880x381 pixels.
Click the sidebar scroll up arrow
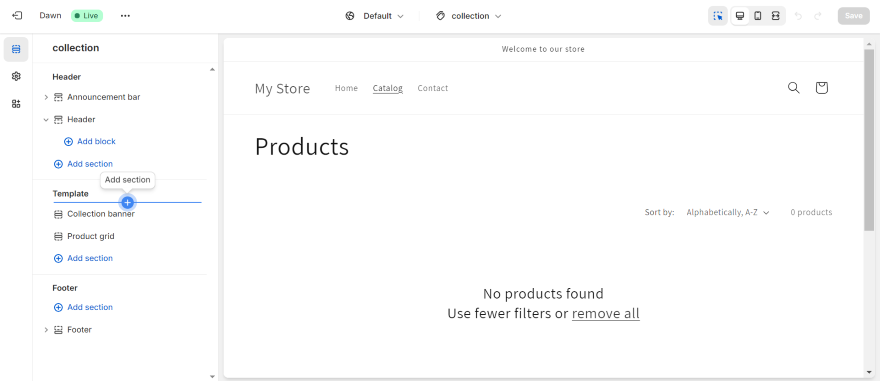pyautogui.click(x=212, y=70)
